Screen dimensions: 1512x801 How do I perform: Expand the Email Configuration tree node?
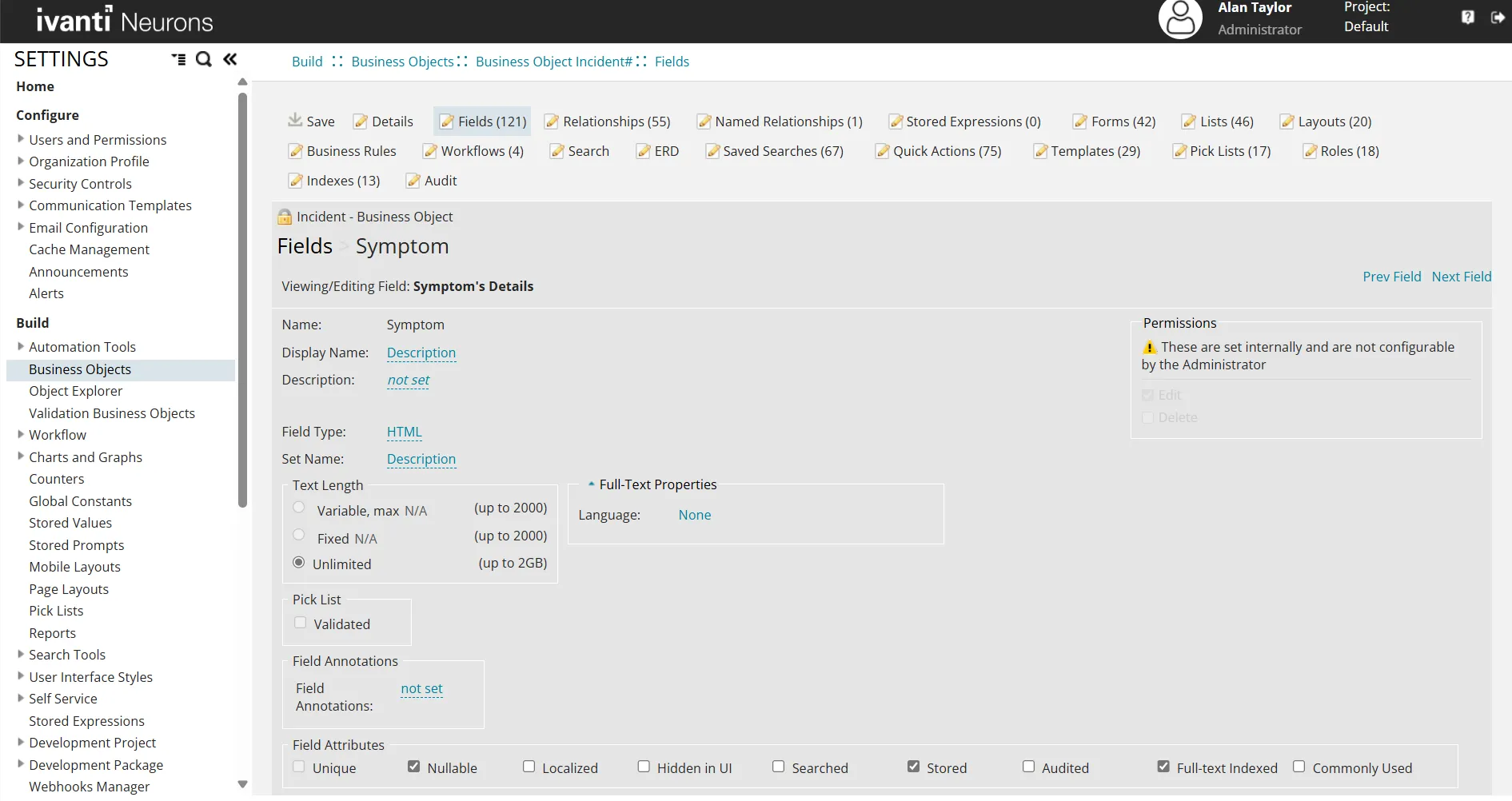pyautogui.click(x=21, y=227)
